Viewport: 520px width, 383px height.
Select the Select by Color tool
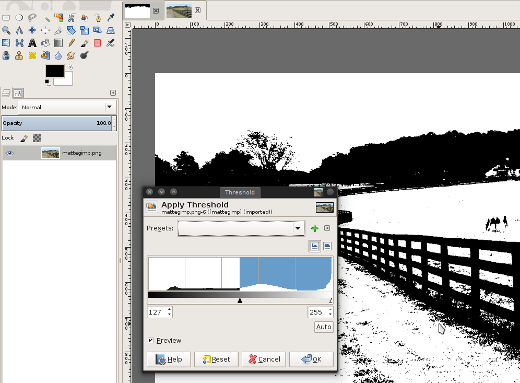58,18
